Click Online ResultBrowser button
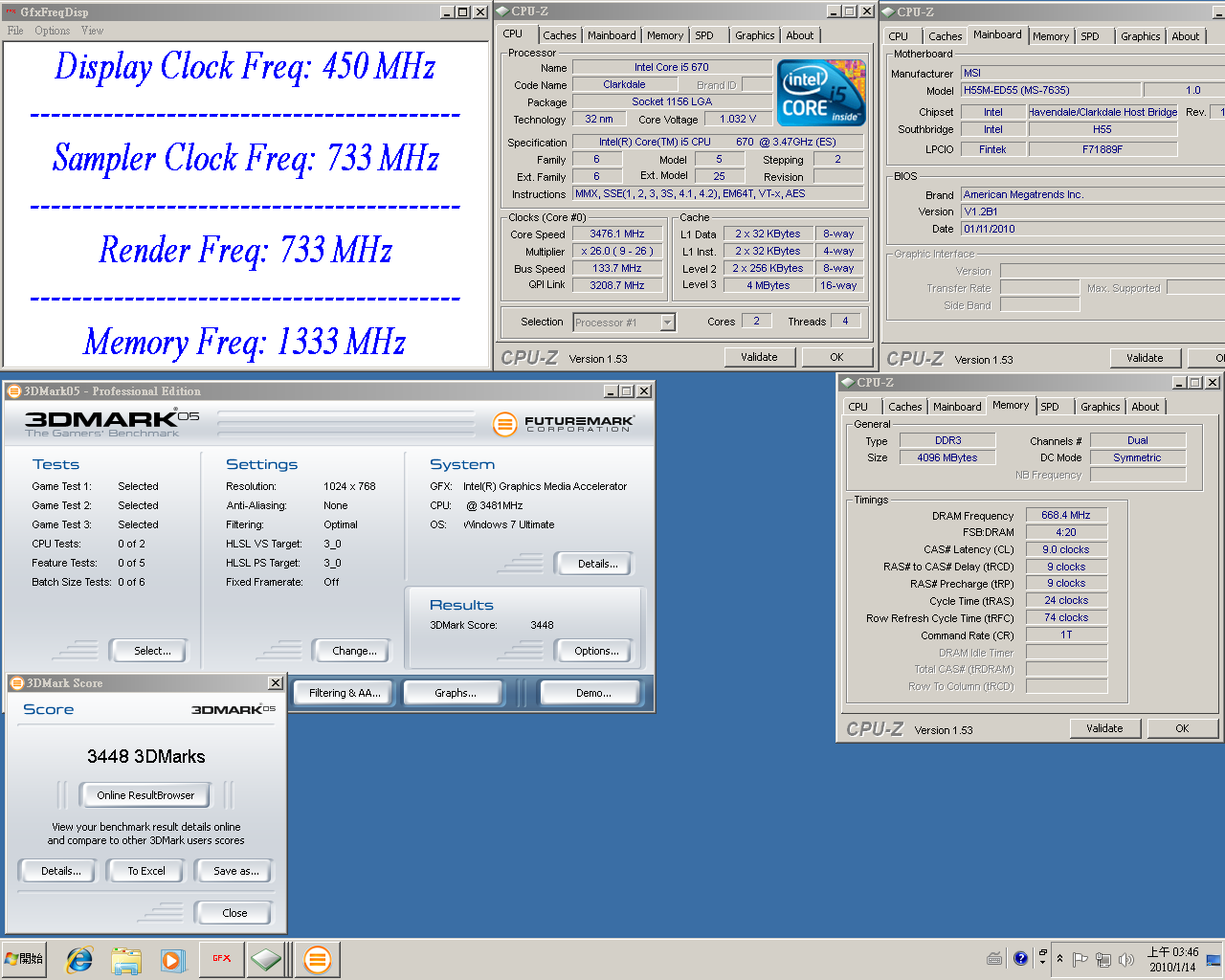 pyautogui.click(x=145, y=795)
